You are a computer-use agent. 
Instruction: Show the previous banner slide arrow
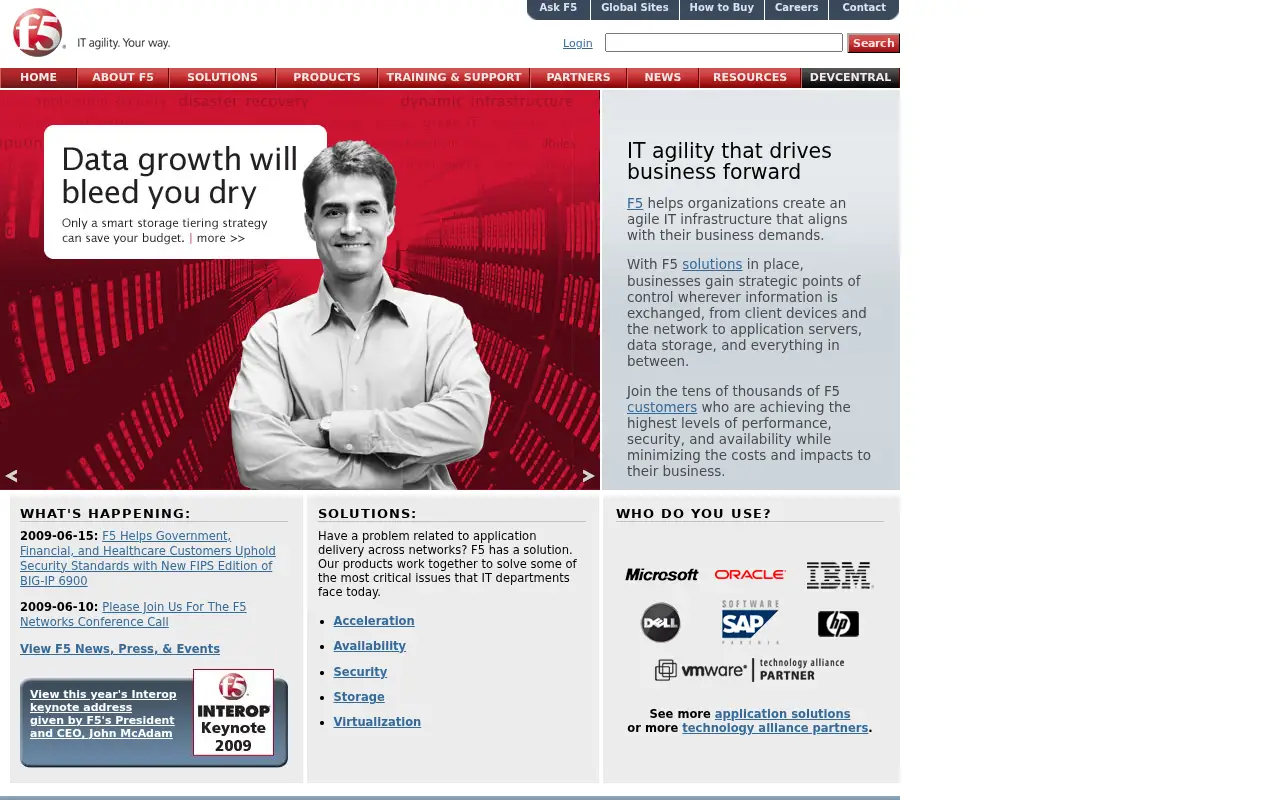12,476
